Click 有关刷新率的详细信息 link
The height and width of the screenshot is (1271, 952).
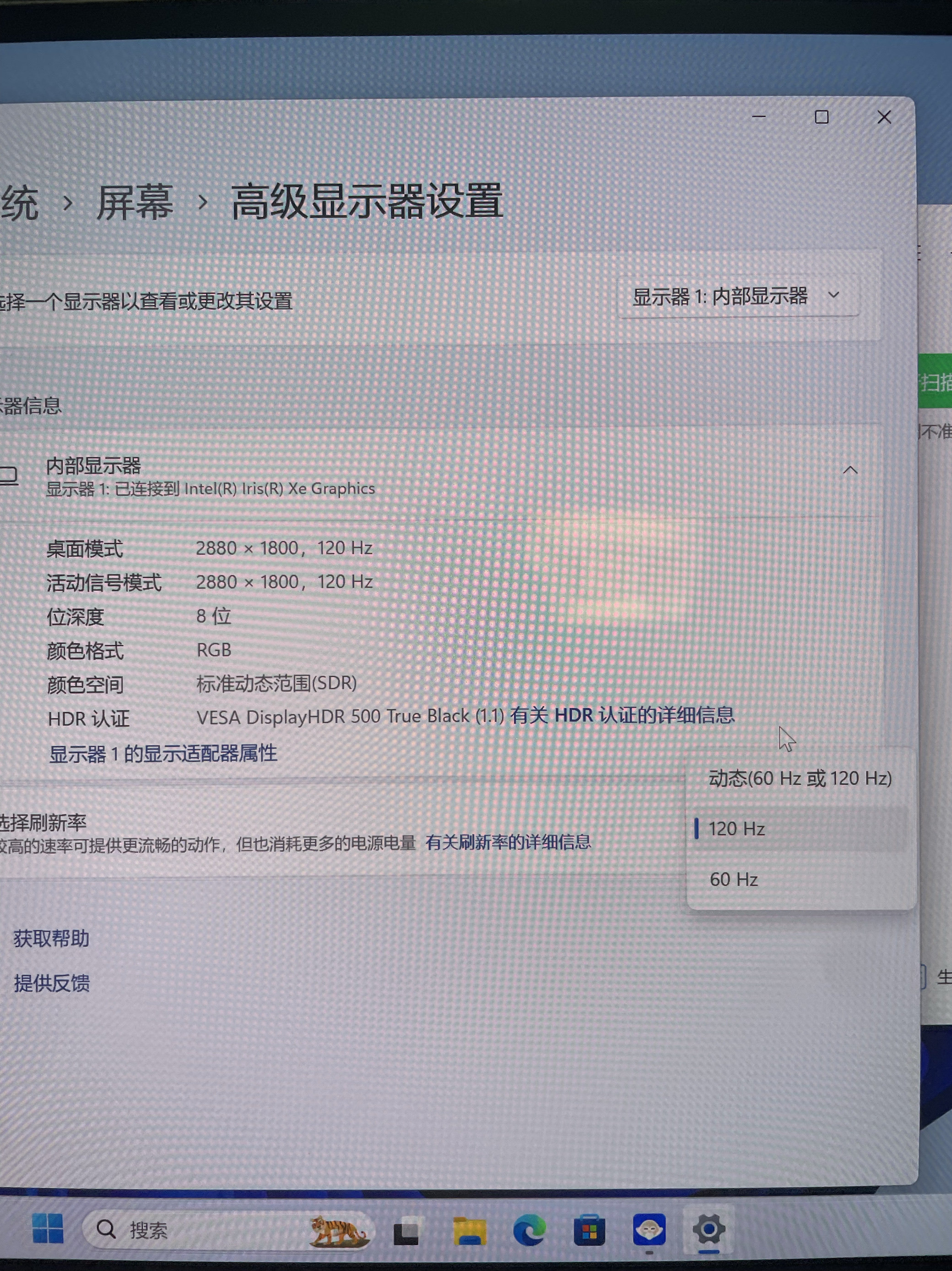(508, 842)
